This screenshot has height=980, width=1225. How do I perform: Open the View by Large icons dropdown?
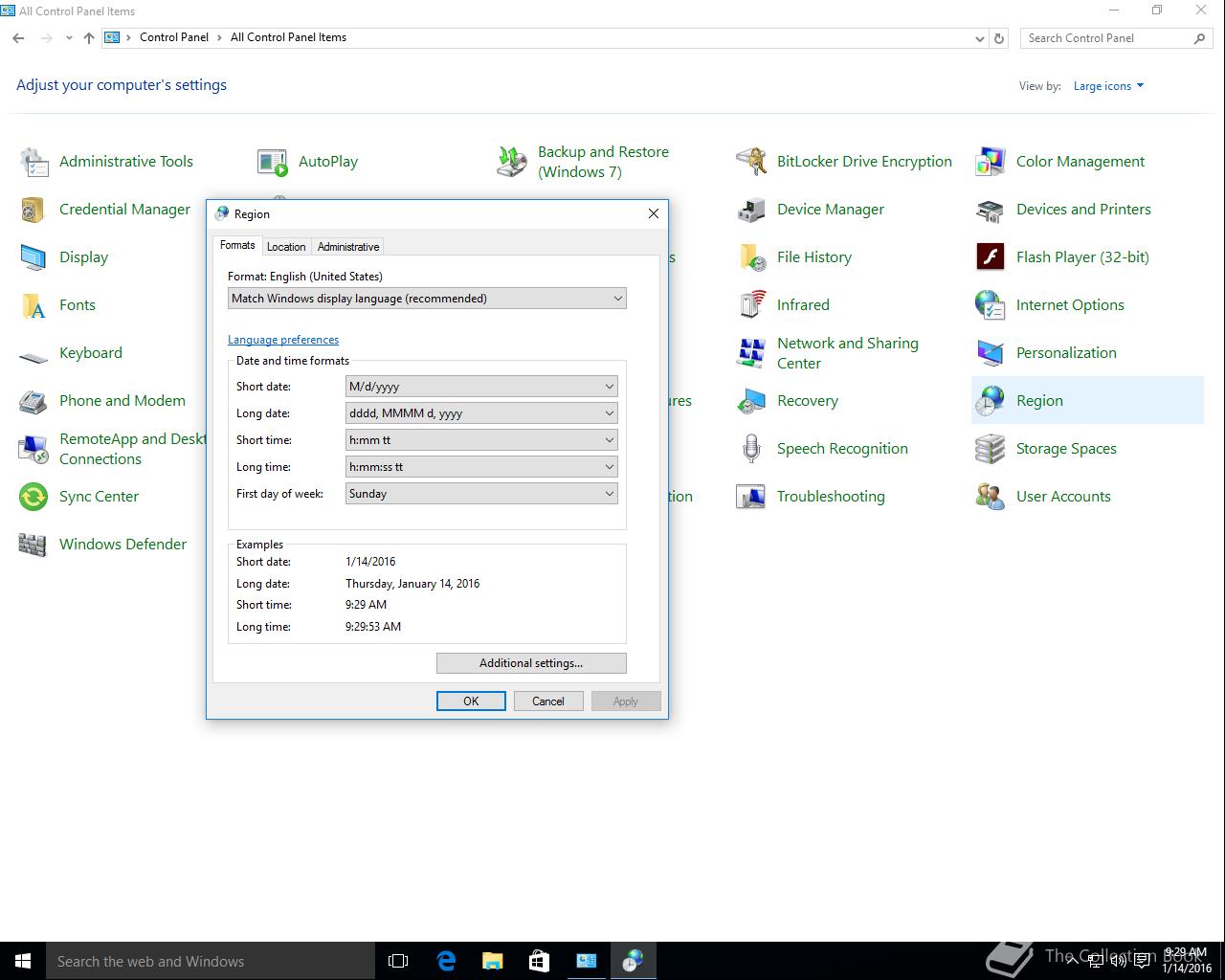tap(1108, 86)
